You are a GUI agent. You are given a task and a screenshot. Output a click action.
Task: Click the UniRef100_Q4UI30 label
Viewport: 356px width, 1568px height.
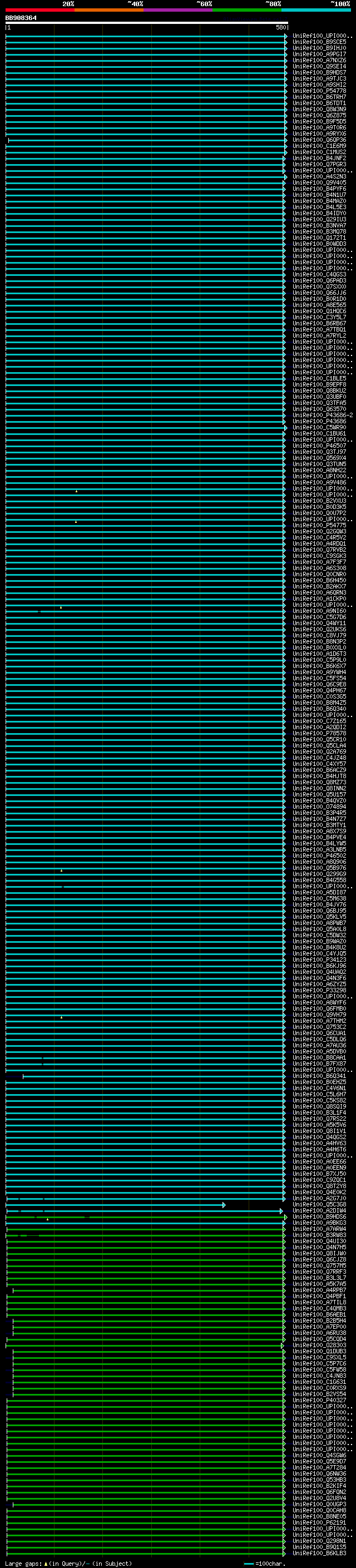pyautogui.click(x=319, y=1241)
